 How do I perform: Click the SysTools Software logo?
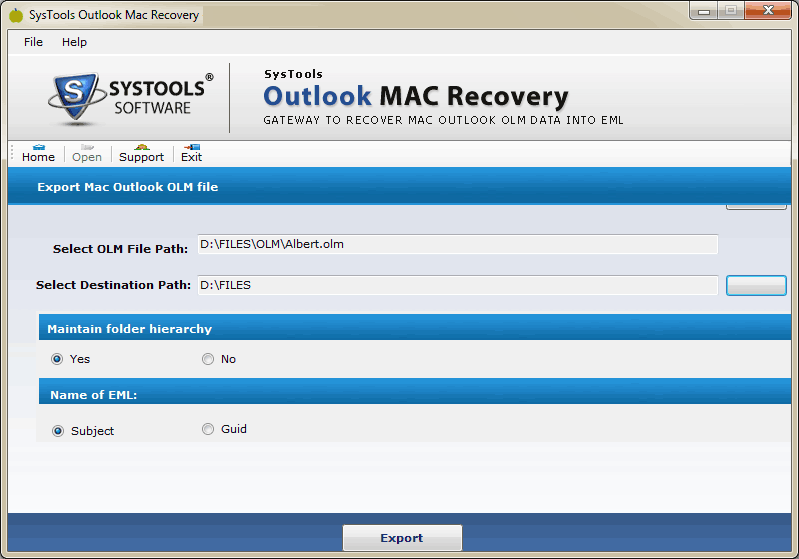tap(131, 98)
